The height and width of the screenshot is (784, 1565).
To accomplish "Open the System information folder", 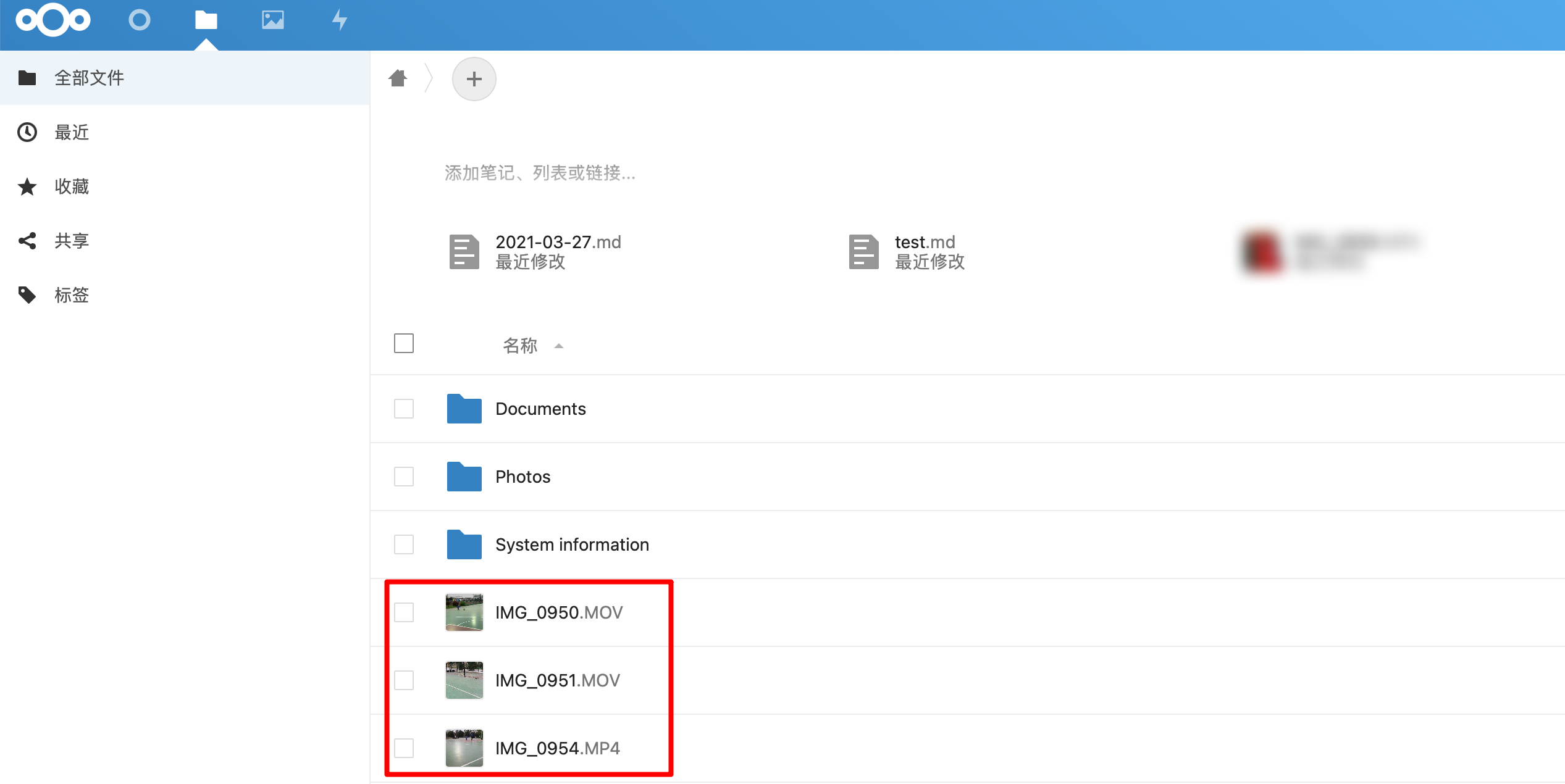I will coord(572,544).
